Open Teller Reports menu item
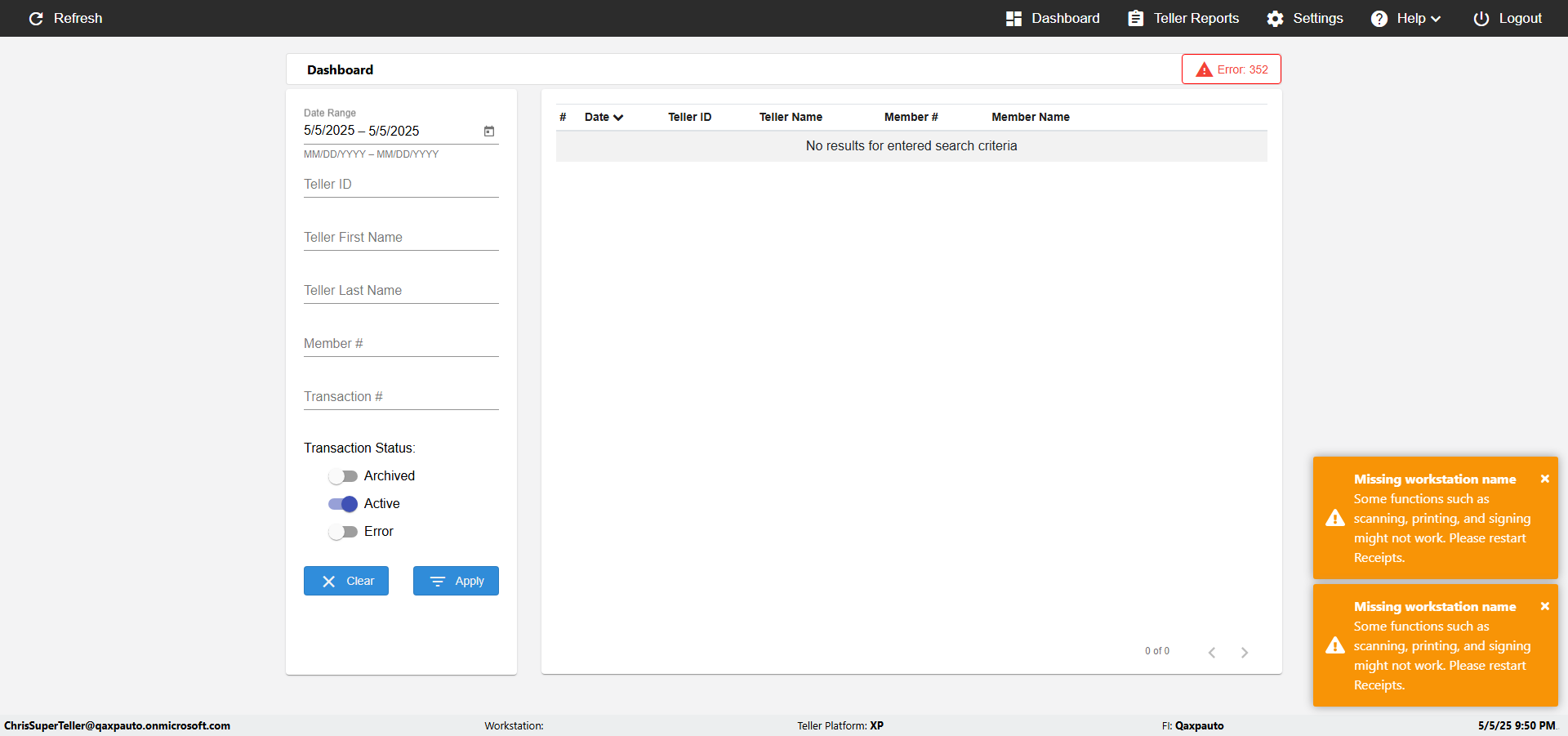 pos(1183,18)
